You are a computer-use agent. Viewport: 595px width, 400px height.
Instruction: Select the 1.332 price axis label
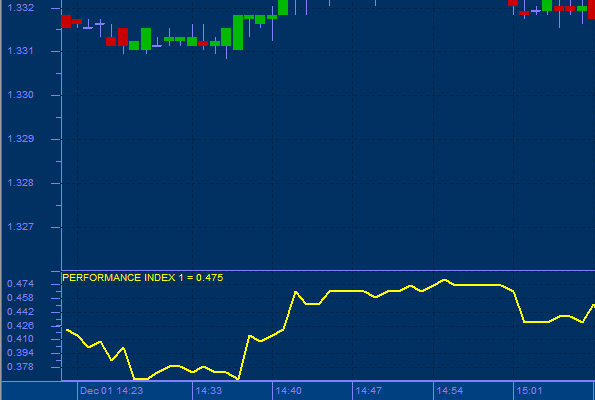point(20,8)
